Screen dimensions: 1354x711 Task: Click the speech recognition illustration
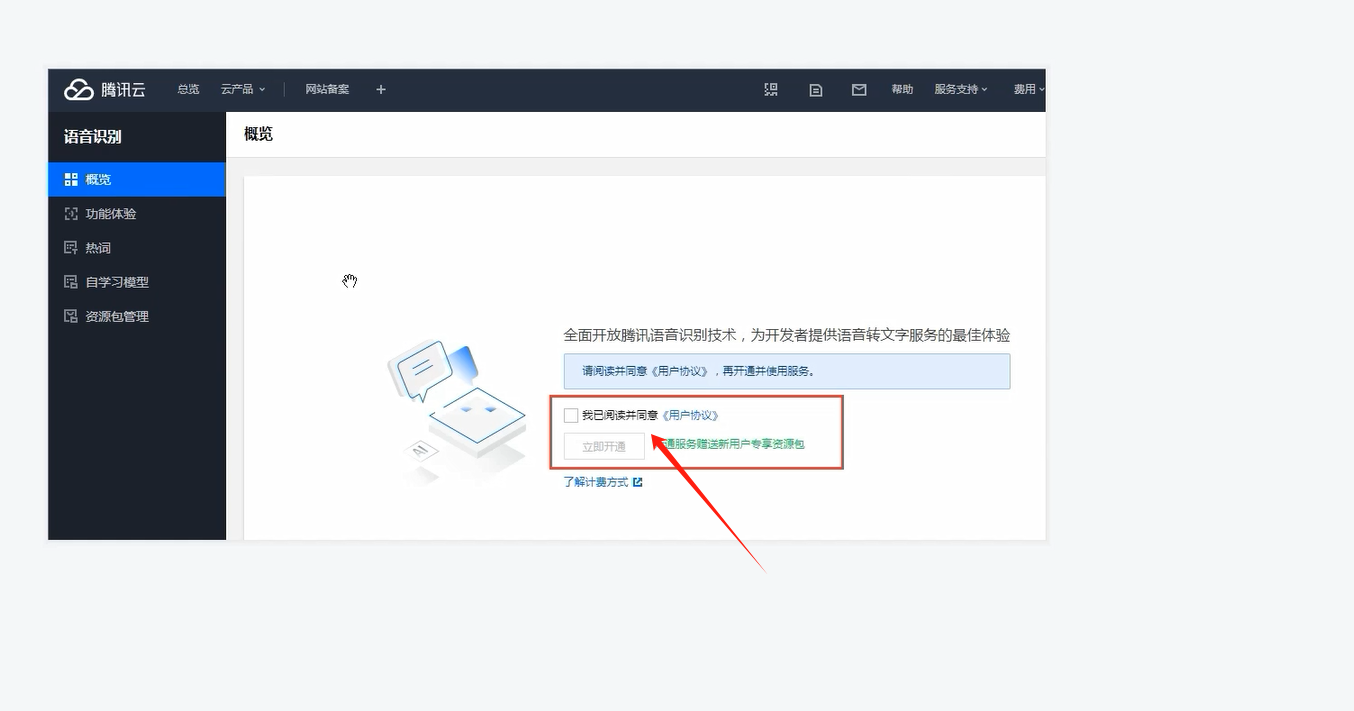tap(456, 413)
